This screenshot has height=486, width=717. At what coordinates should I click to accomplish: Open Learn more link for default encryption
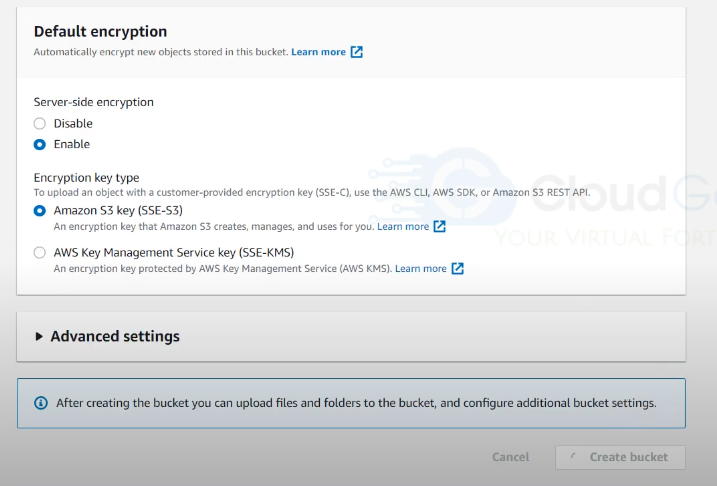tap(318, 52)
